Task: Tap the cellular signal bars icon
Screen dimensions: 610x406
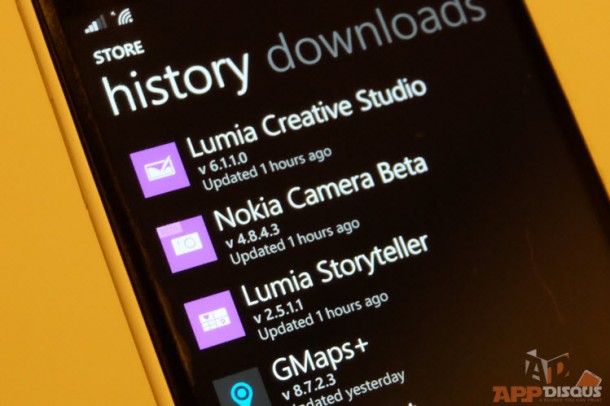Action: 96,24
